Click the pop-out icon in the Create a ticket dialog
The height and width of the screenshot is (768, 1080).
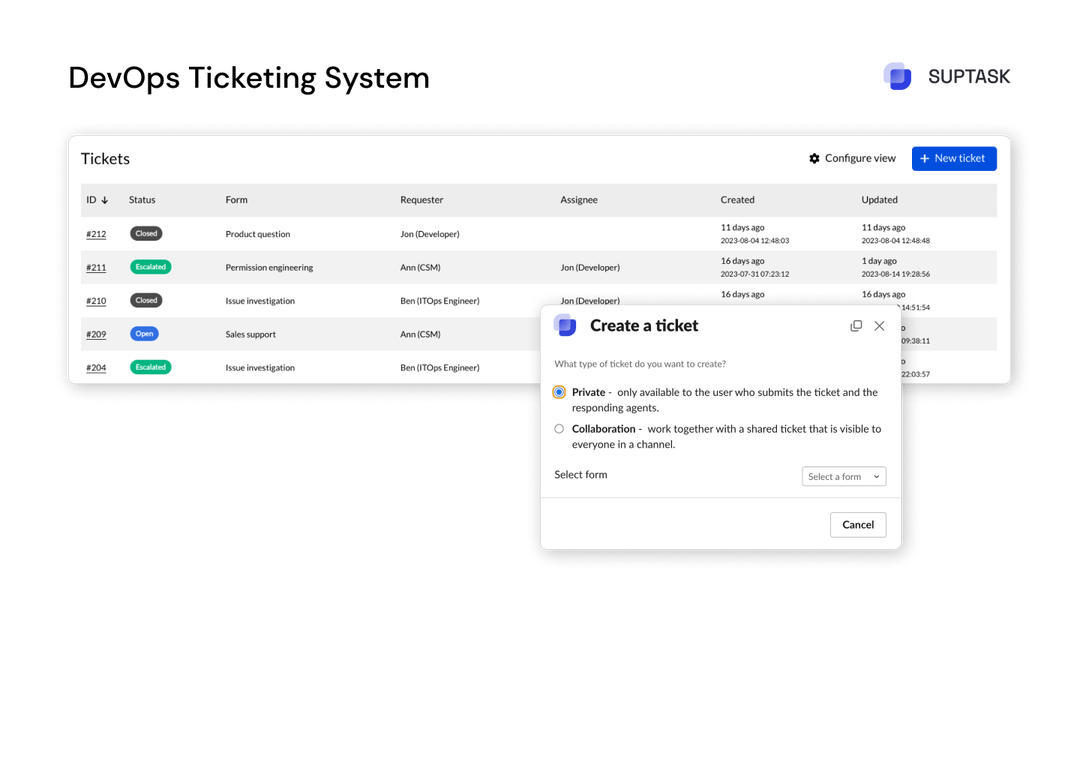coord(856,325)
